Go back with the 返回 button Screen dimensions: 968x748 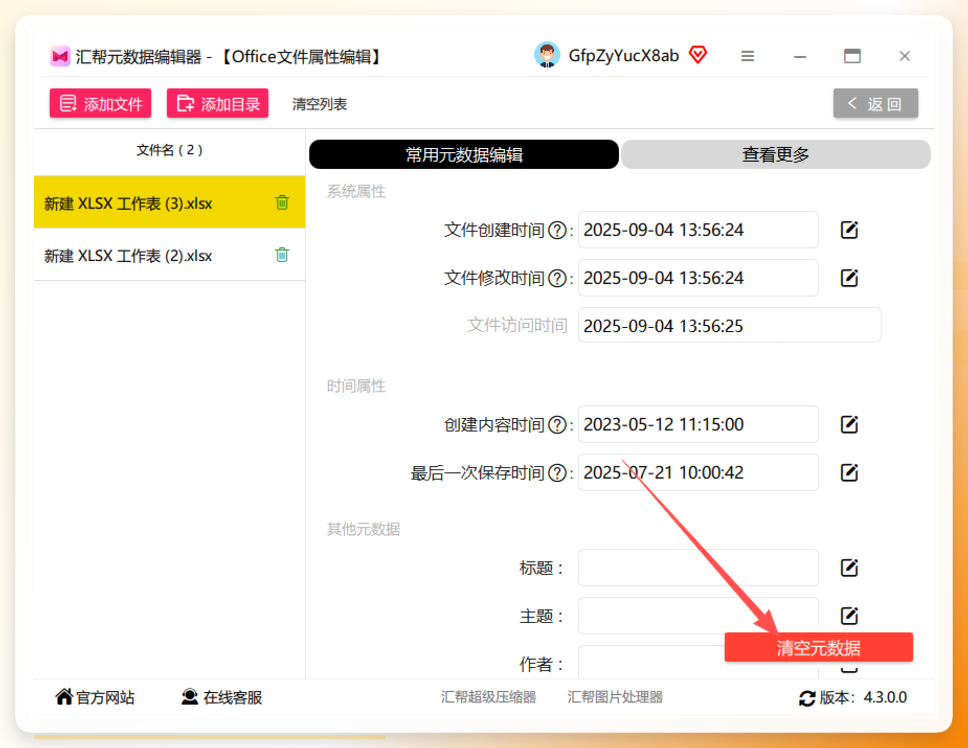(x=875, y=103)
